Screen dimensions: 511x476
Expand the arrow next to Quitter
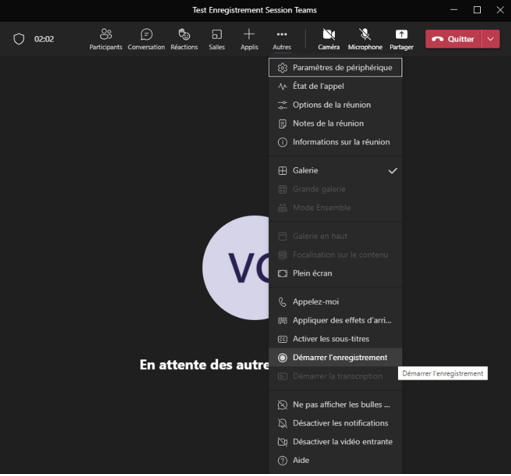pos(490,39)
